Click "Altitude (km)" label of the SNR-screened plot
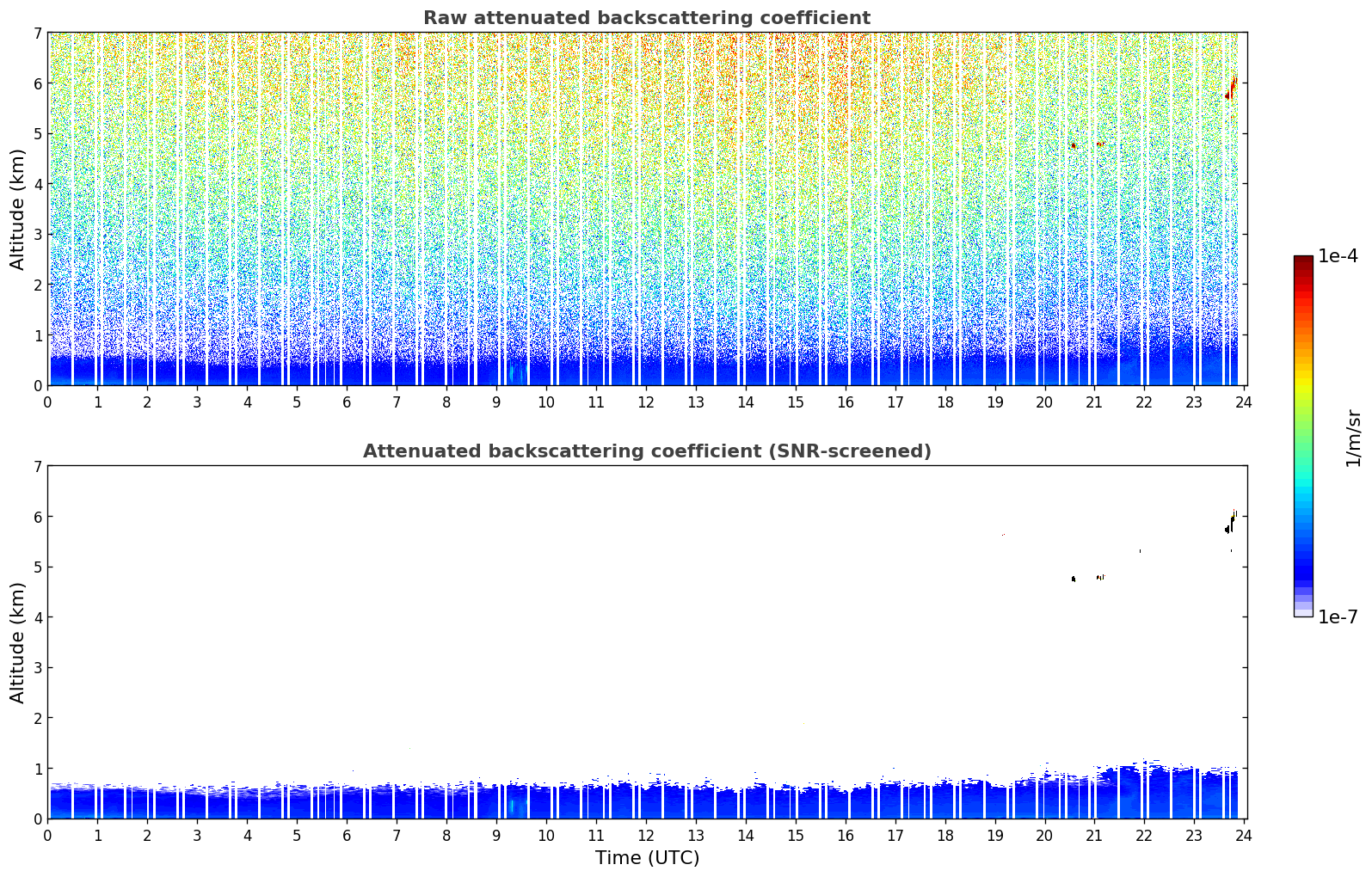This screenshot has height=877, width=1372. click(18, 642)
